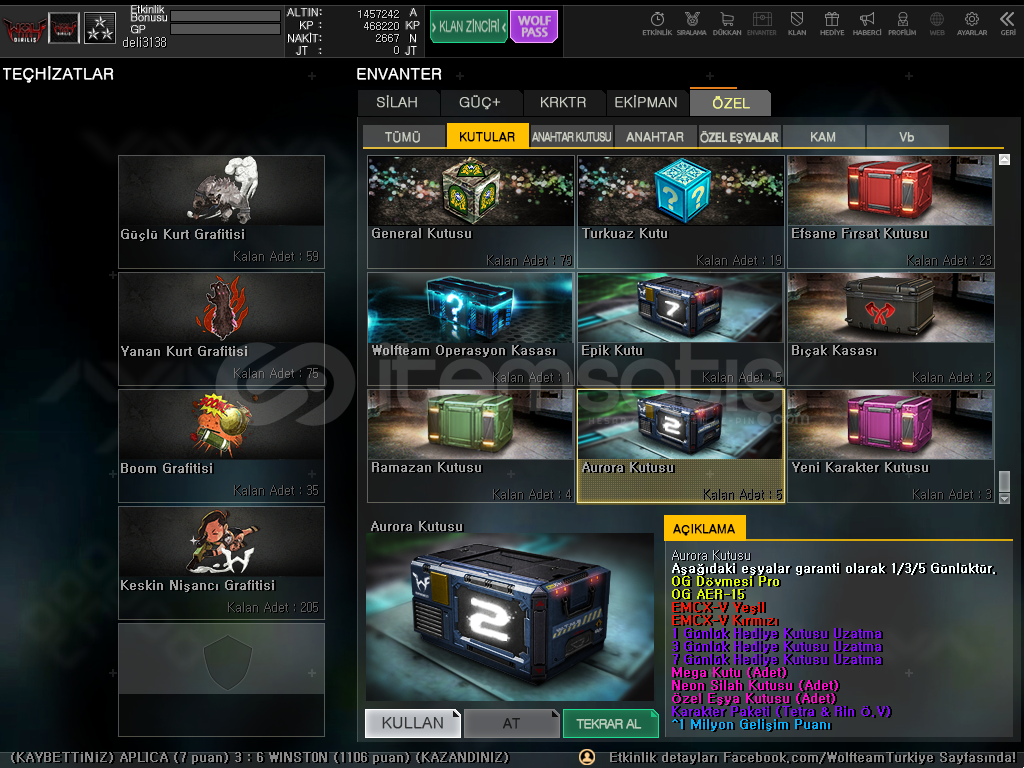1024x768 pixels.
Task: Select the General Kutusu item
Action: pos(471,212)
